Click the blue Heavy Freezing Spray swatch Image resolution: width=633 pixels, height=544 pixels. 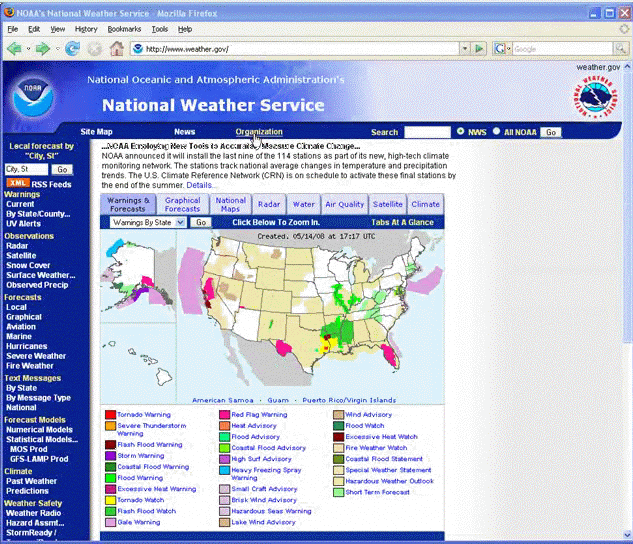click(225, 470)
